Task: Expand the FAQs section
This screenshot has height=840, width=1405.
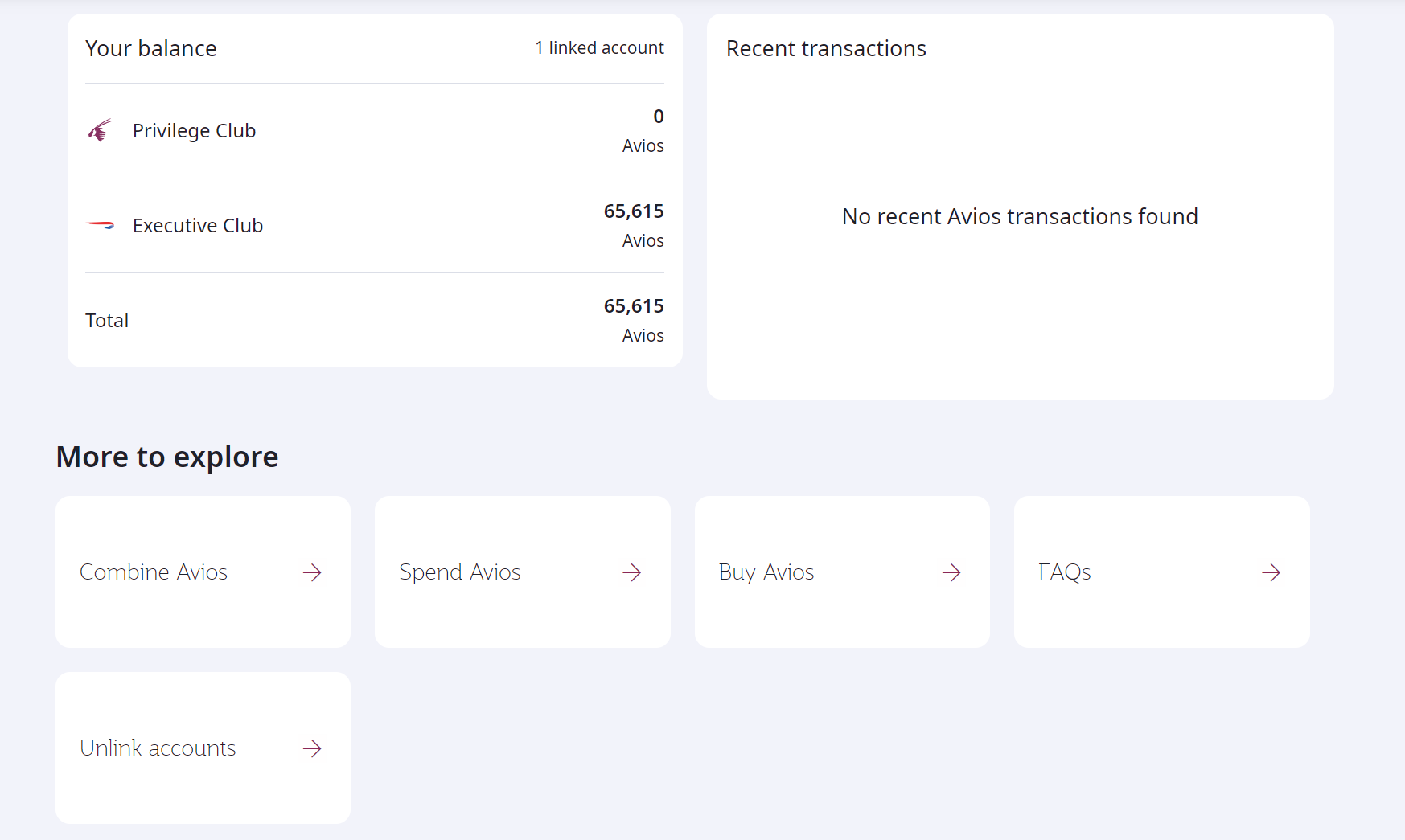Action: click(1161, 572)
